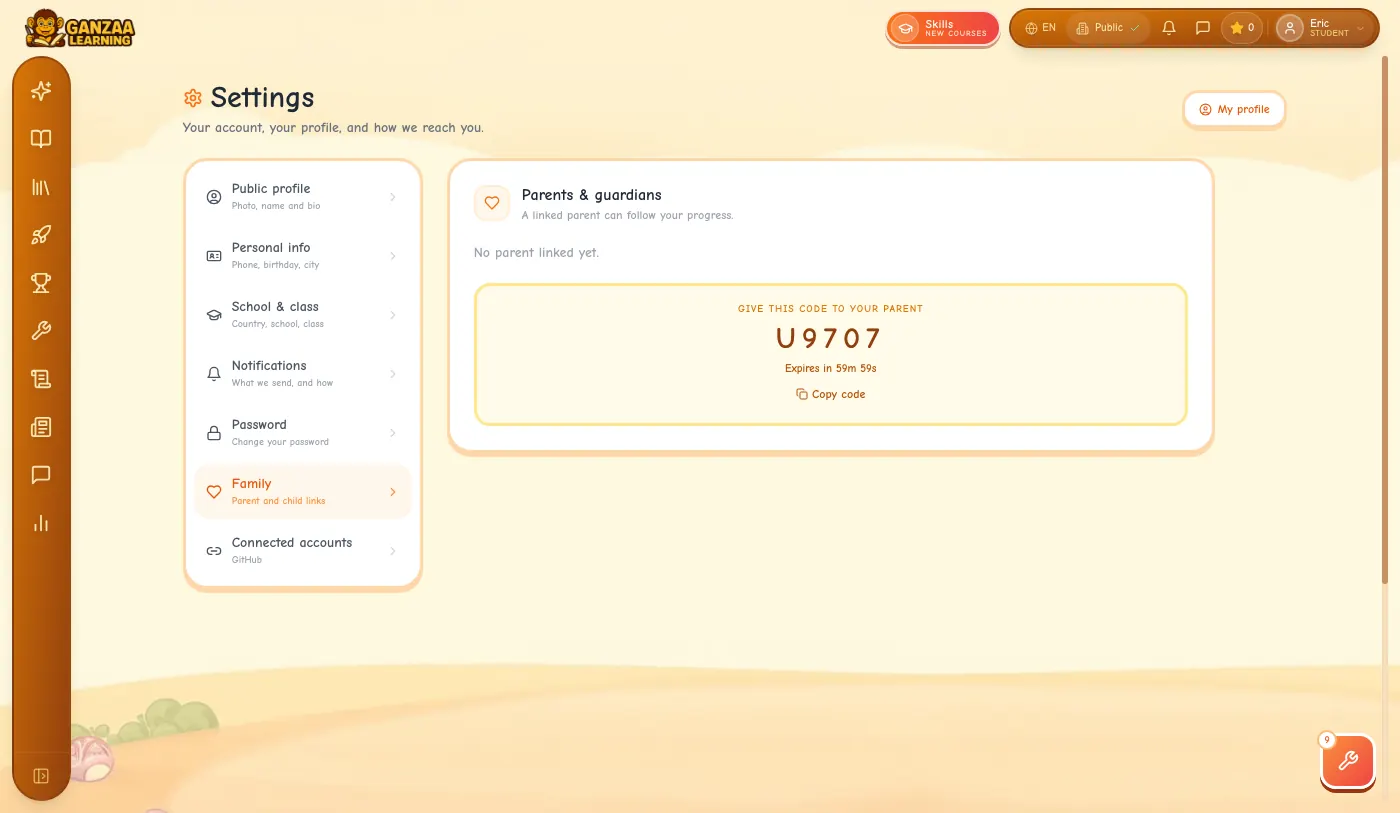Open the Notifications settings section
The width and height of the screenshot is (1400, 813).
coord(303,374)
